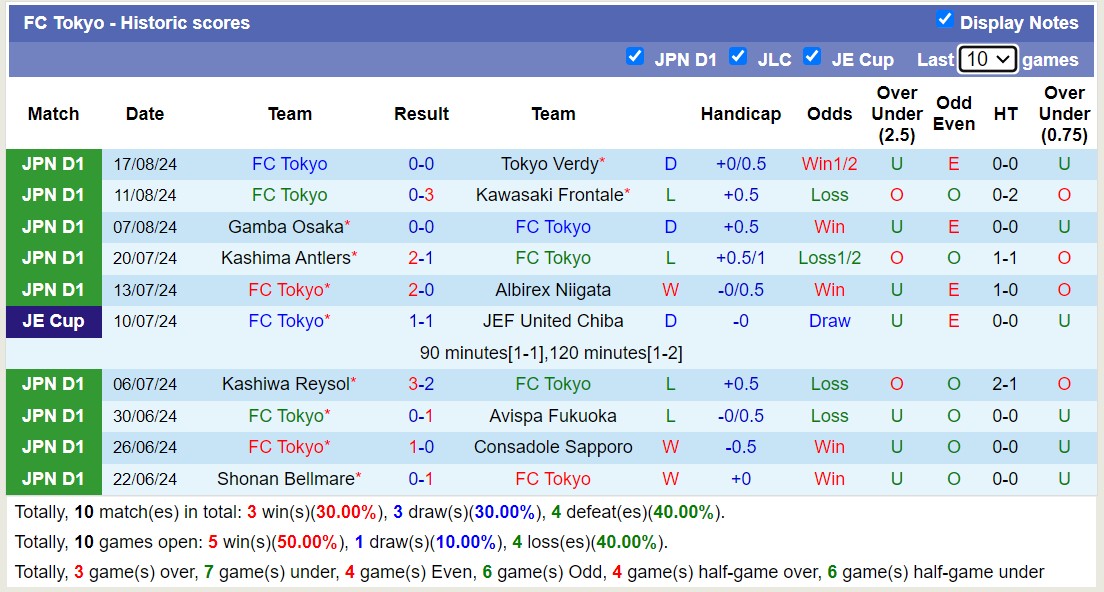Select Consadole Sapporo team link
Image resolution: width=1104 pixels, height=592 pixels.
pyautogui.click(x=553, y=447)
